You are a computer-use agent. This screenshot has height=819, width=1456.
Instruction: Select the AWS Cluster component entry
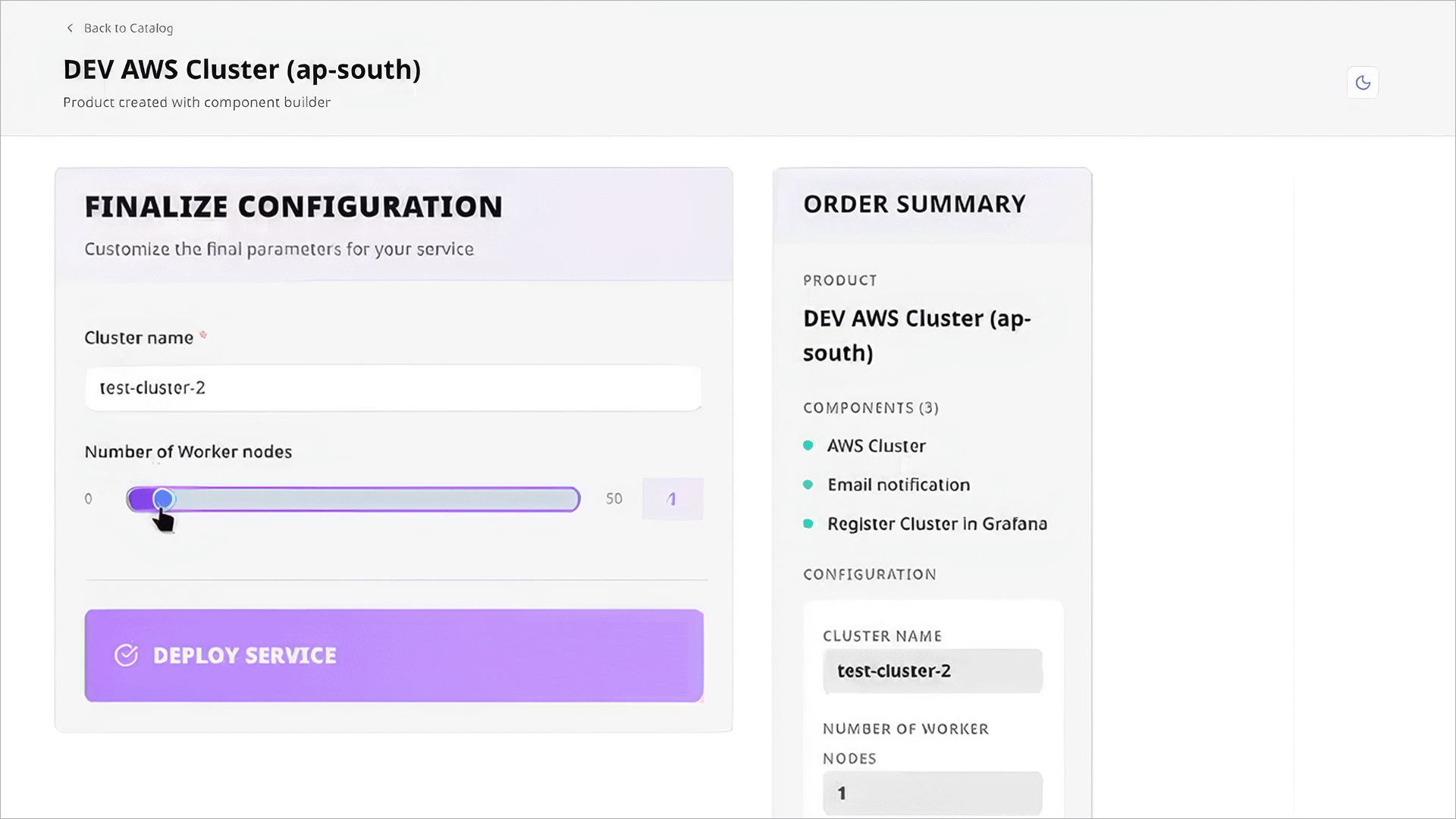pos(876,447)
